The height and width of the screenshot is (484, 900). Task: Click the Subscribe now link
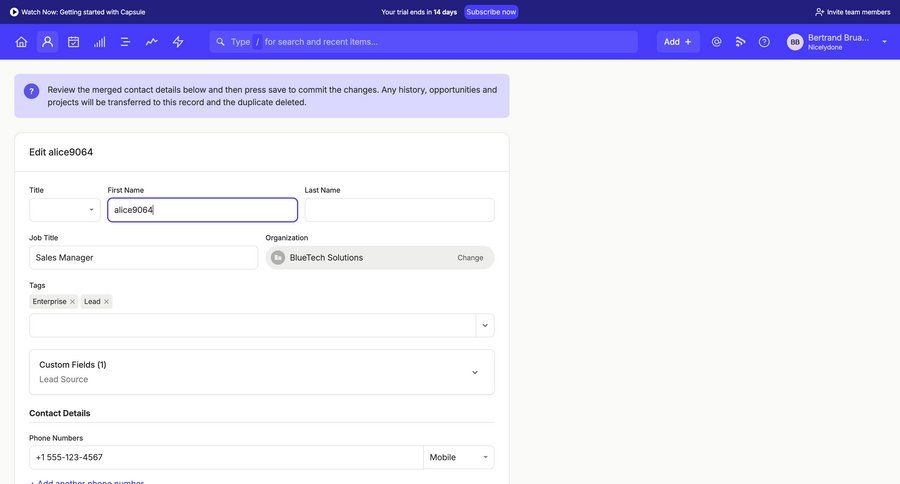click(x=491, y=12)
